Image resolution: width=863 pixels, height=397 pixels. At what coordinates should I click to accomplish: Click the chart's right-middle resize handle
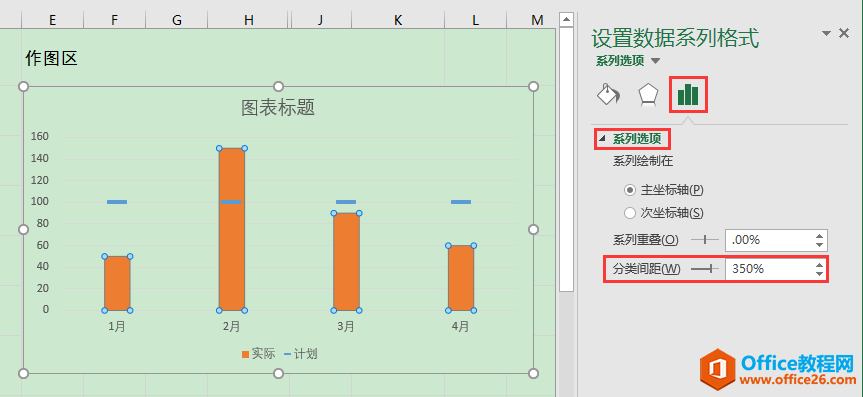(x=533, y=229)
